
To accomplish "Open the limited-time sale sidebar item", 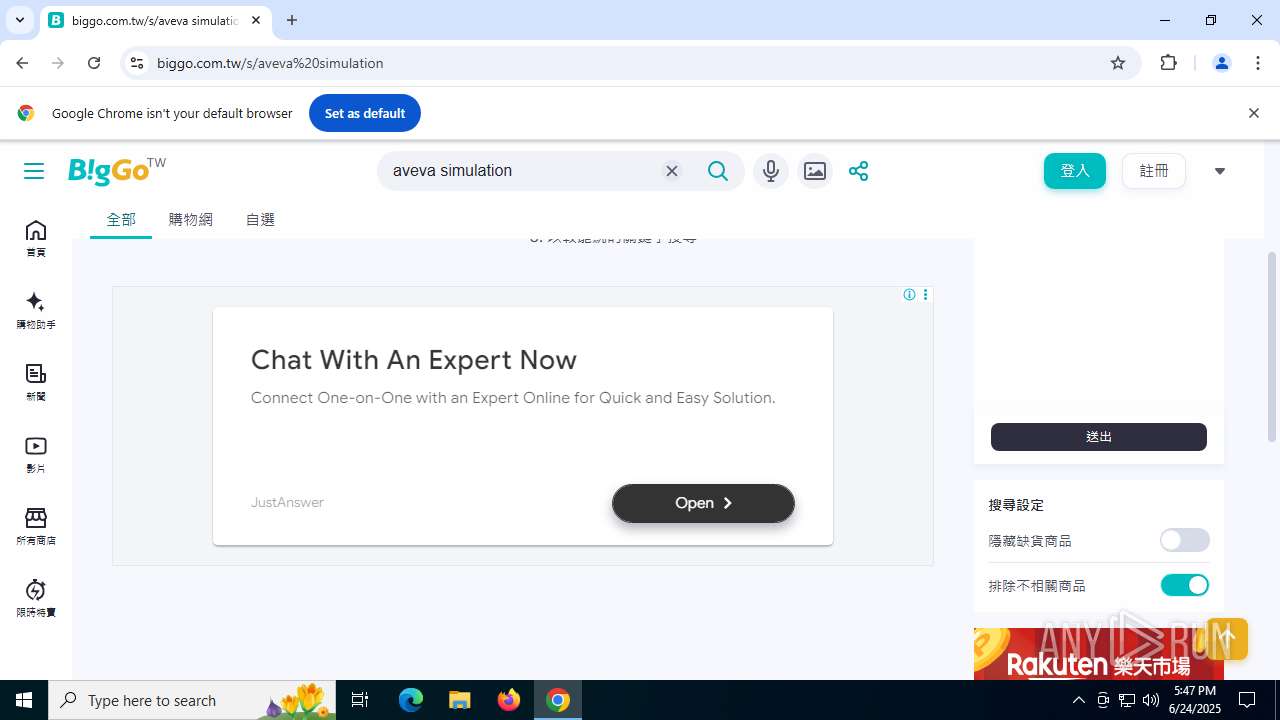I will pyautogui.click(x=36, y=599).
